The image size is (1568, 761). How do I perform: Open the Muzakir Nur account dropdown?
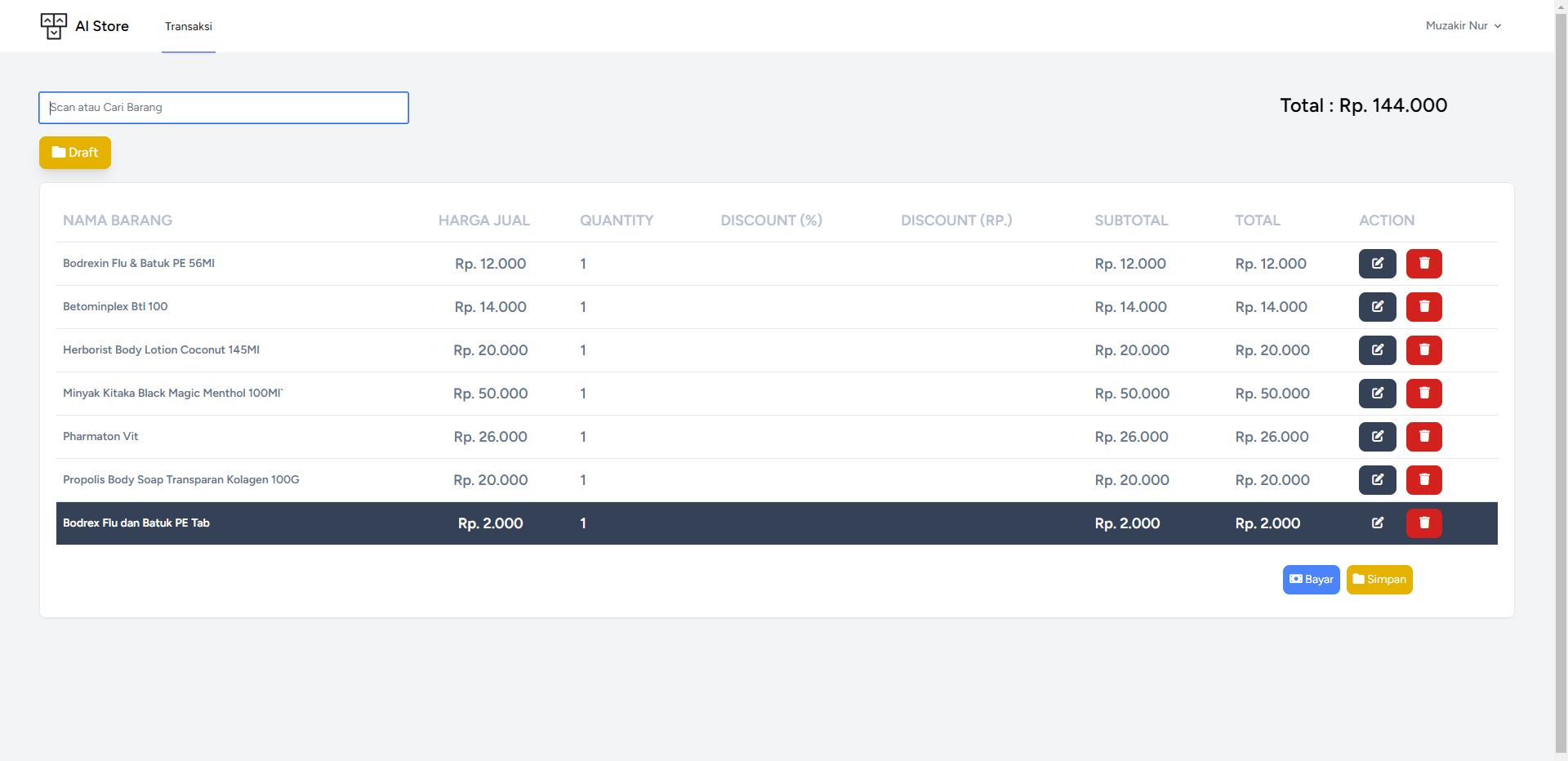pyautogui.click(x=1463, y=25)
